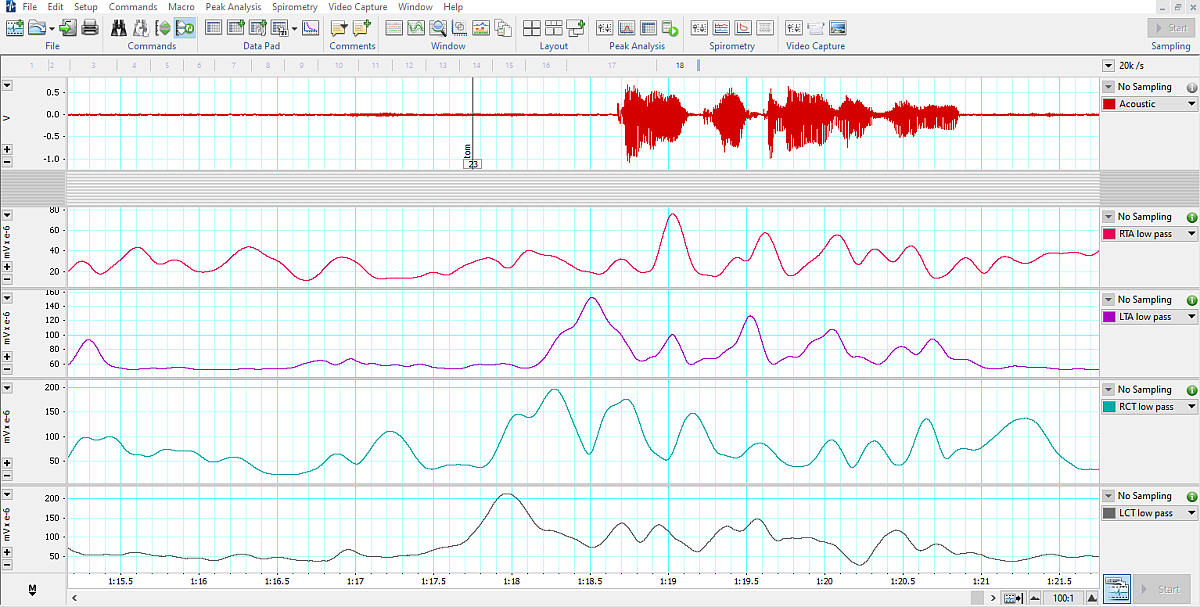The height and width of the screenshot is (607, 1200).
Task: Open the Zoom View magnifier icon
Action: (x=437, y=28)
